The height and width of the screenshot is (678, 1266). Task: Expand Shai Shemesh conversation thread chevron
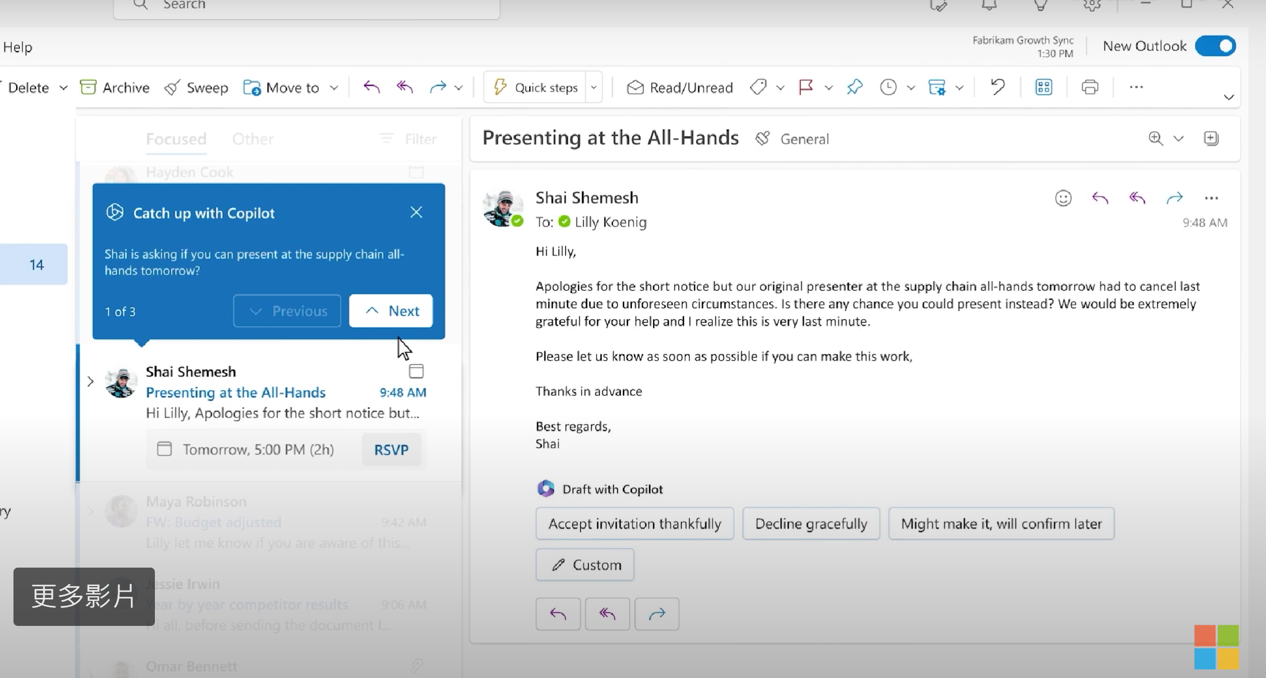point(90,381)
